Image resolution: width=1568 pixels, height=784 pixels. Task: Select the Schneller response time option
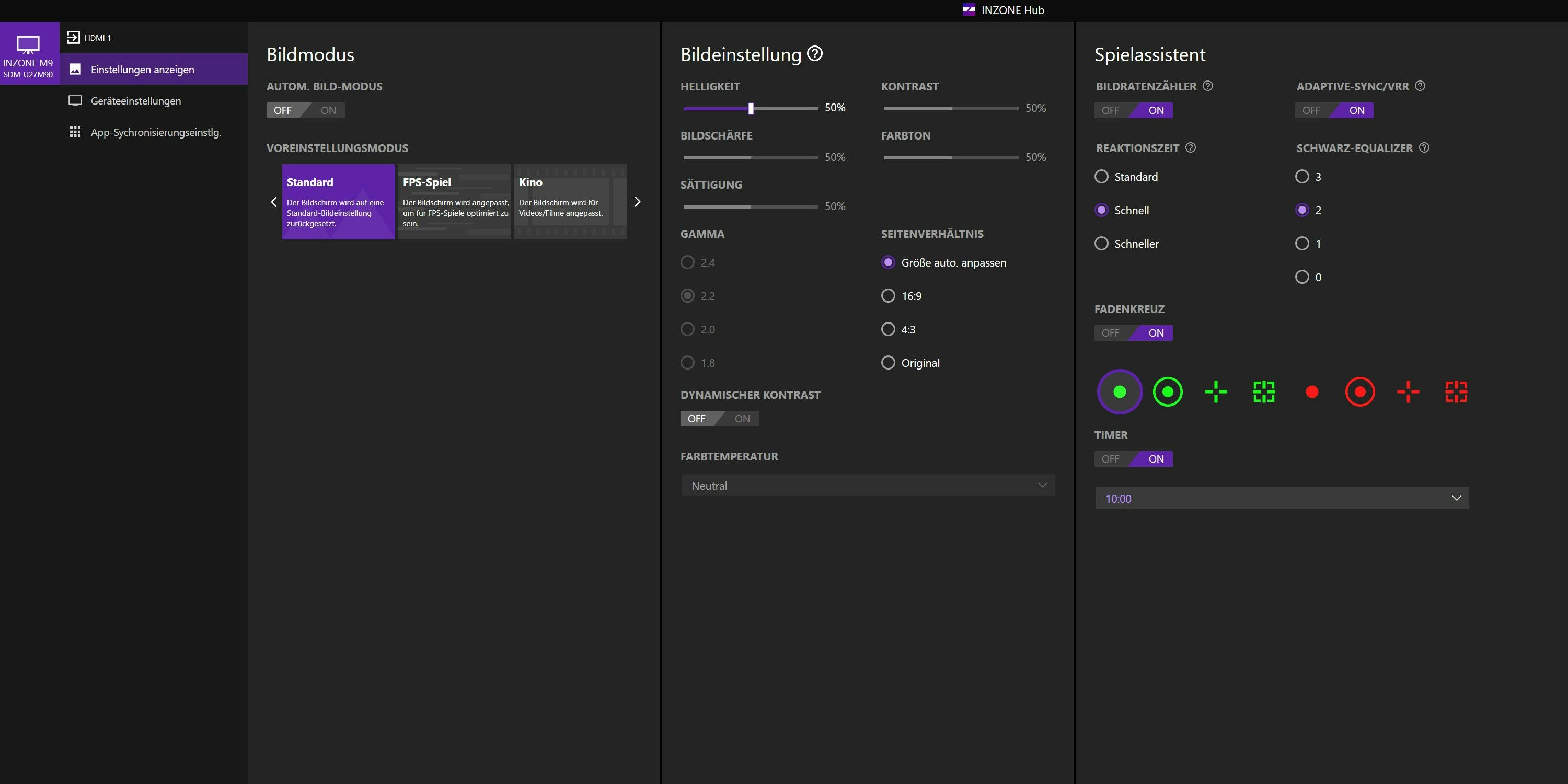1101,244
